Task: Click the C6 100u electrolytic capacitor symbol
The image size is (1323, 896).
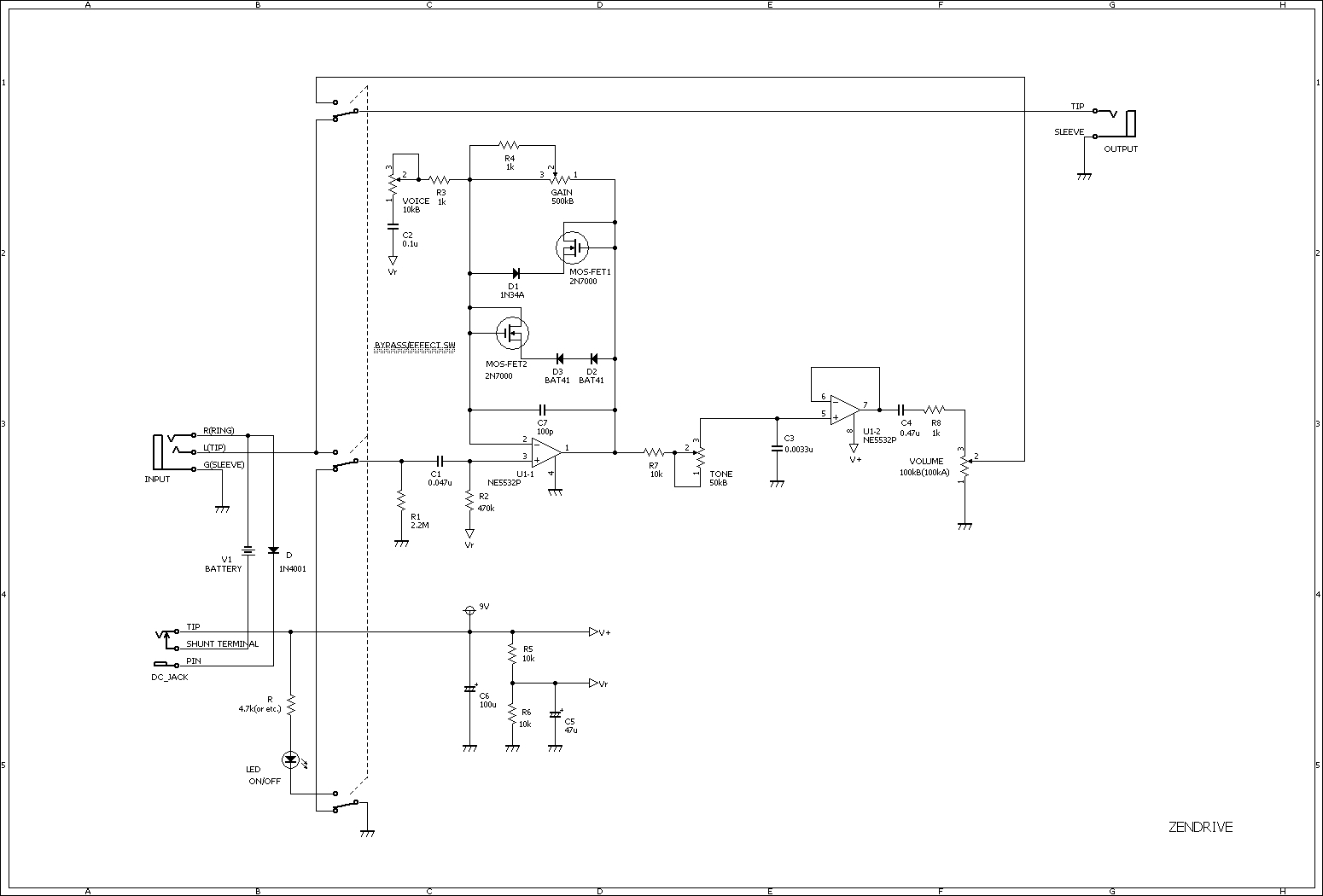Action: tap(469, 688)
